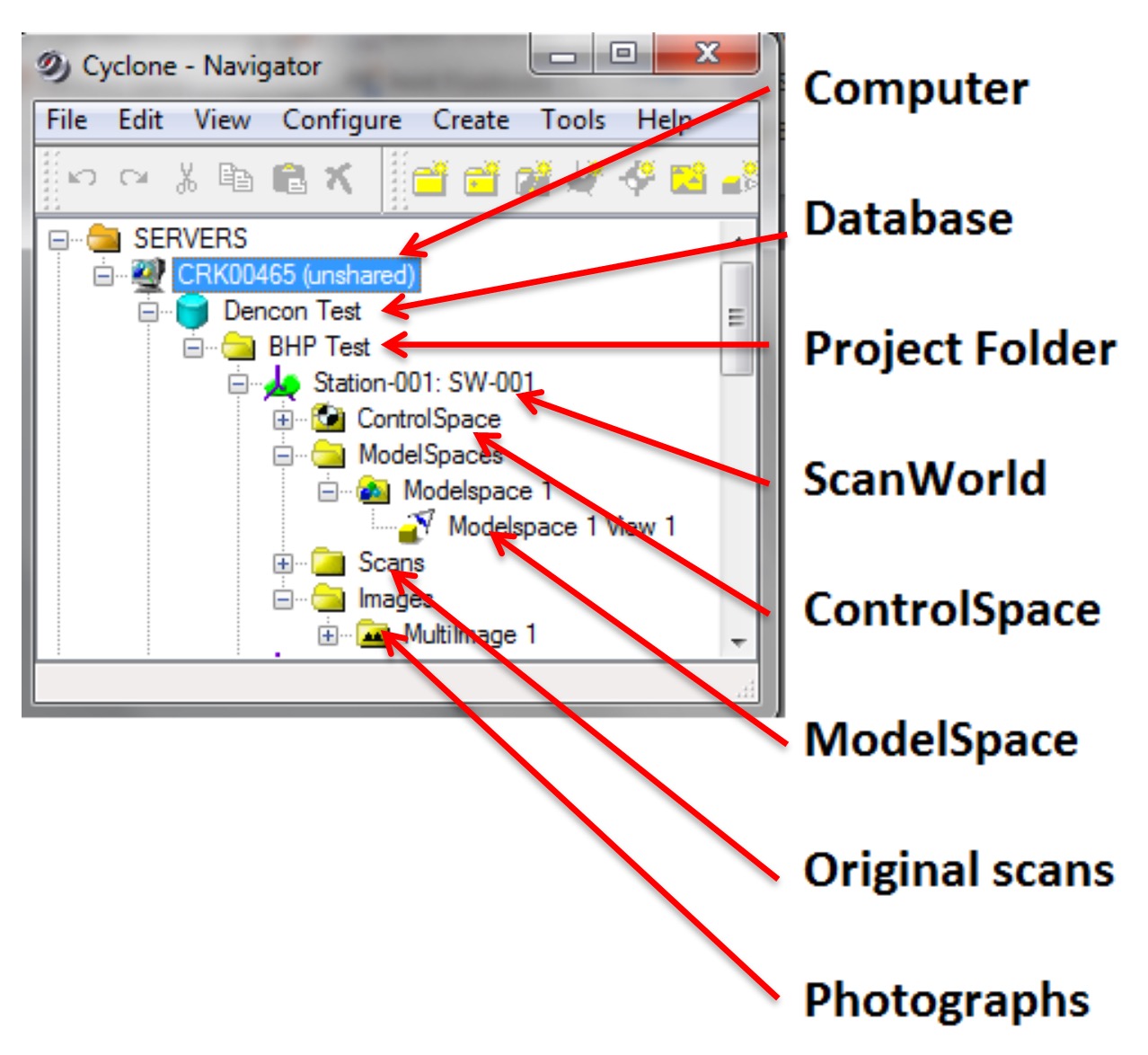The width and height of the screenshot is (1148, 1055).
Task: Collapse the SERVERS root node
Action: 58,240
